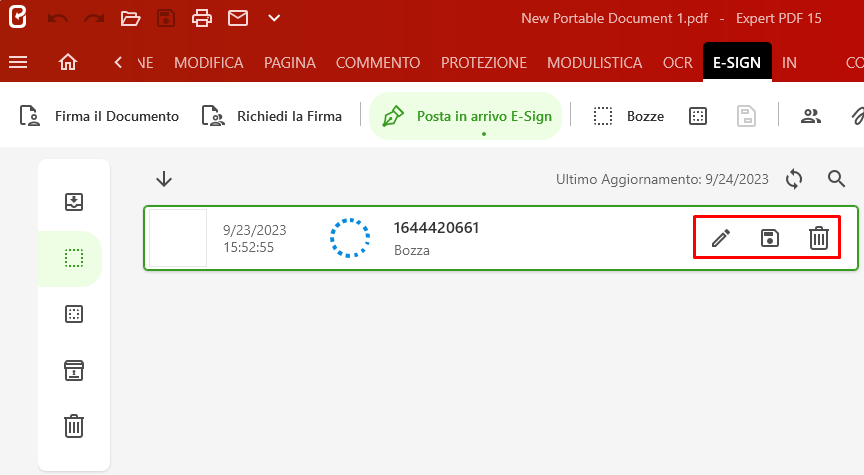The width and height of the screenshot is (864, 475).
Task: Select the E-SIGN tab
Action: pyautogui.click(x=737, y=62)
